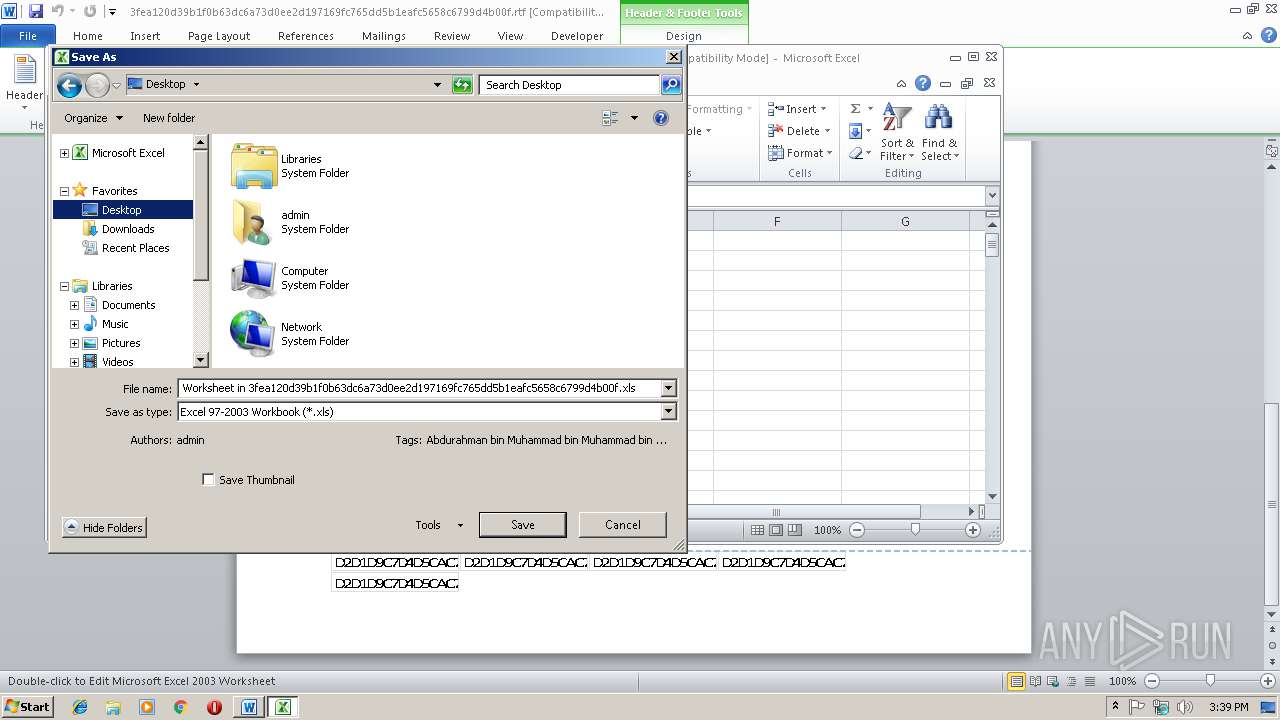The image size is (1280, 720).
Task: Click the Windows Start button
Action: (x=27, y=707)
